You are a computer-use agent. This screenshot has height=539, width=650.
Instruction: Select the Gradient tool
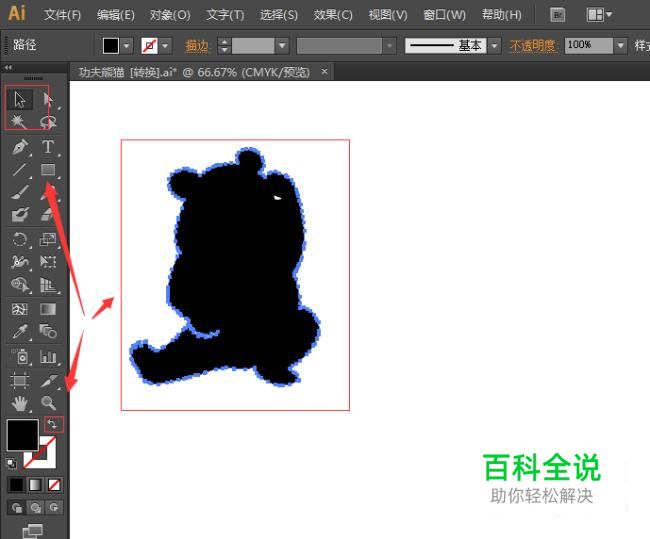[48, 309]
